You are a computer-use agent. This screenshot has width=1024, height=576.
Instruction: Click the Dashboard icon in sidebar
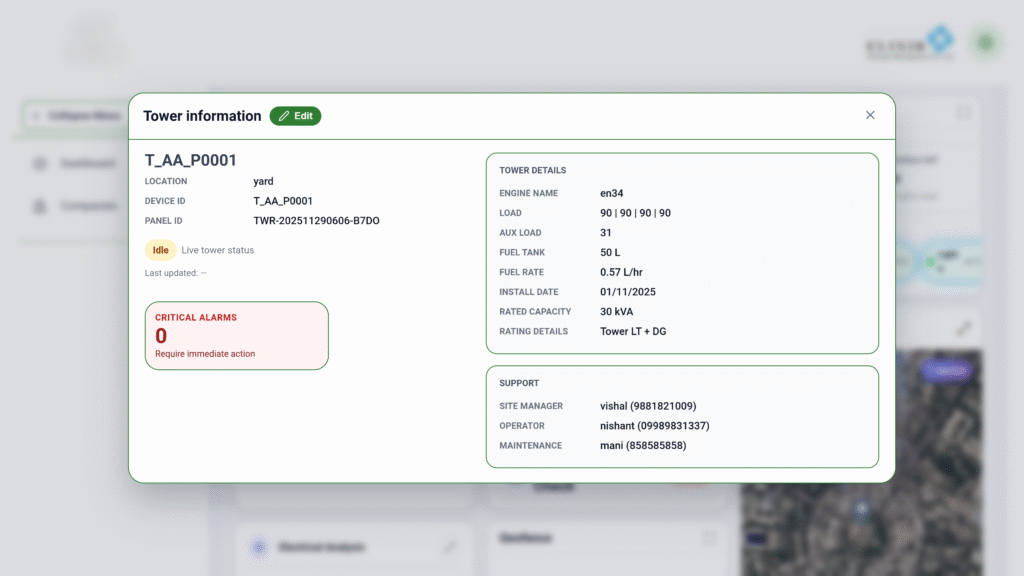point(40,163)
